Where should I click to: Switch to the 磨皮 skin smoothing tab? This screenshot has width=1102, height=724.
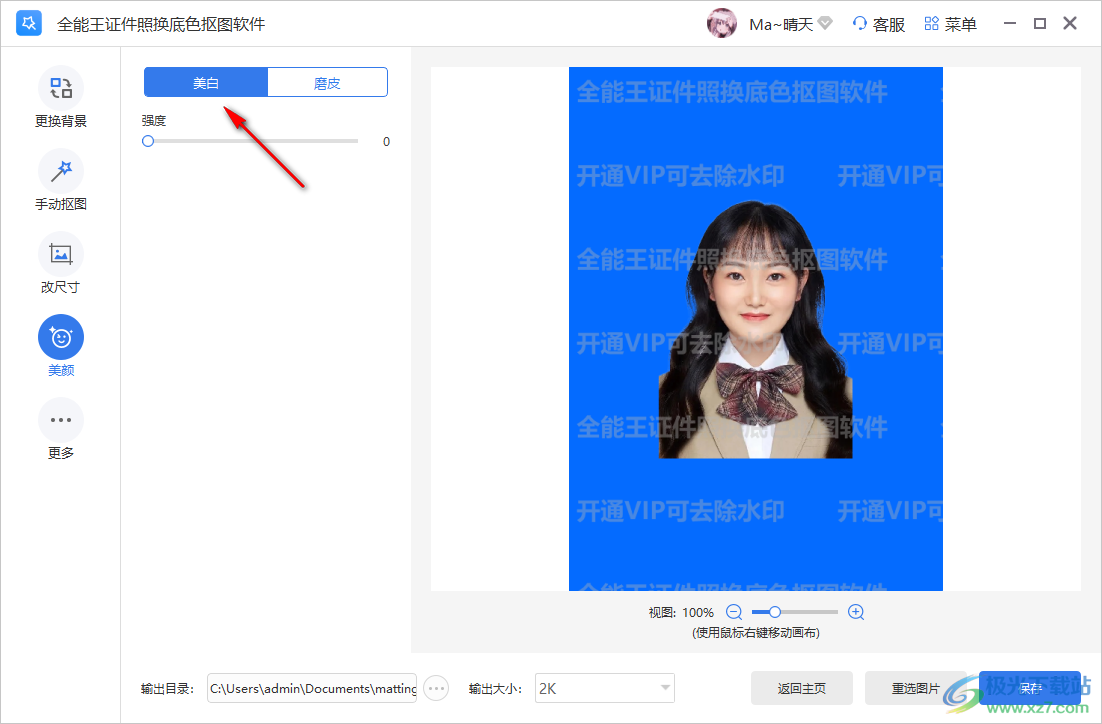[x=328, y=82]
